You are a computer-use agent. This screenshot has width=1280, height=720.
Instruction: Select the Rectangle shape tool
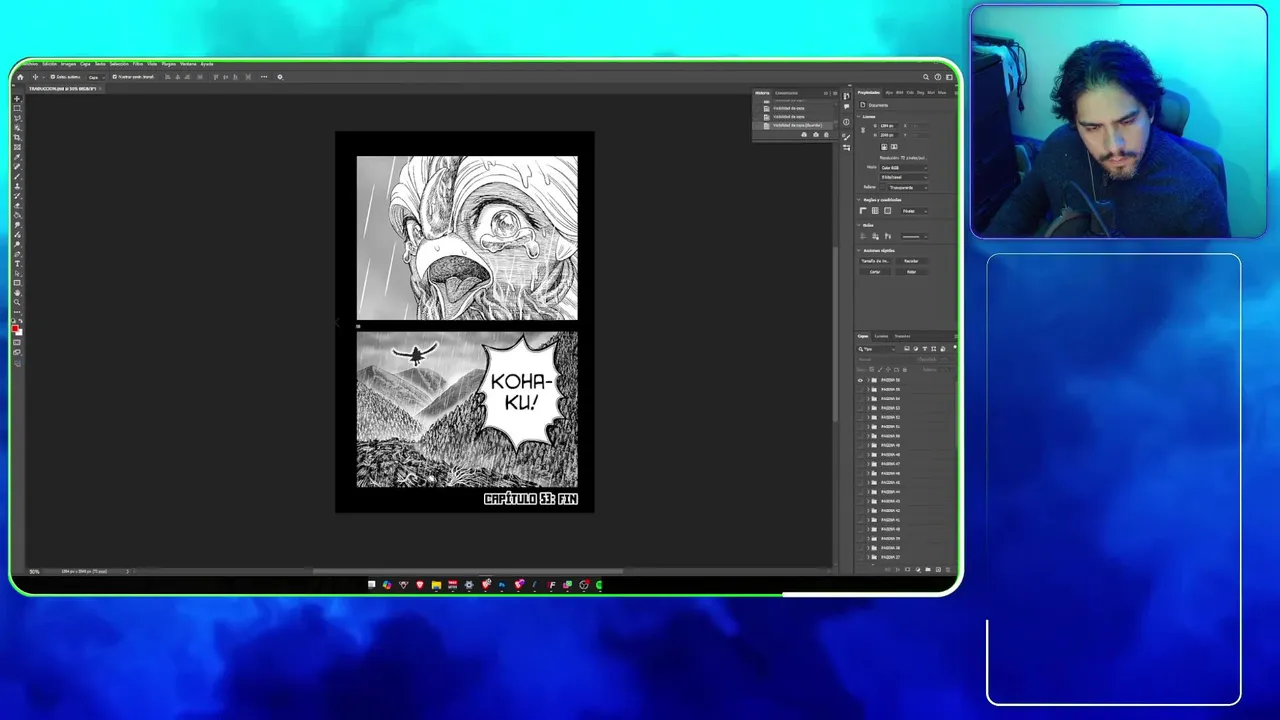(x=17, y=283)
